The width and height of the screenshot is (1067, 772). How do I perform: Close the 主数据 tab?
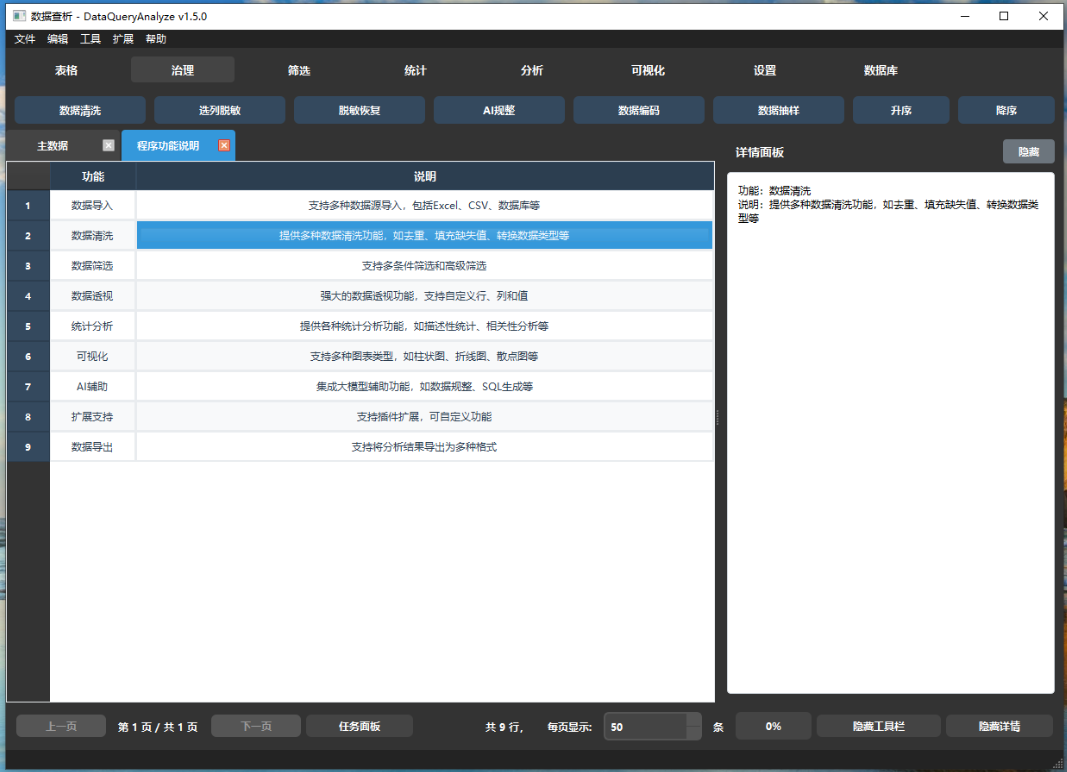(108, 146)
